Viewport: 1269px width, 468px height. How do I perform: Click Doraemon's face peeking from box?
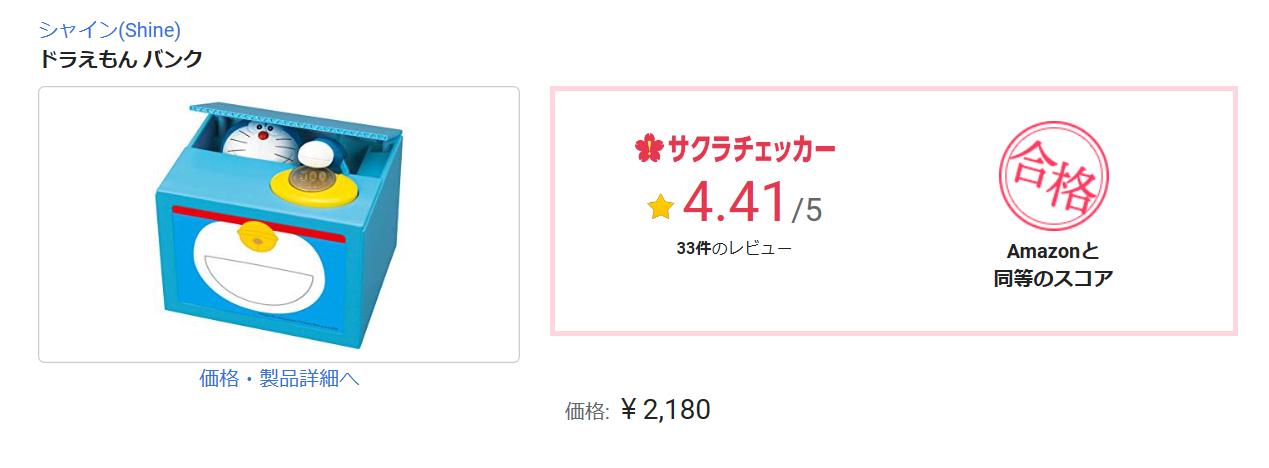click(263, 138)
